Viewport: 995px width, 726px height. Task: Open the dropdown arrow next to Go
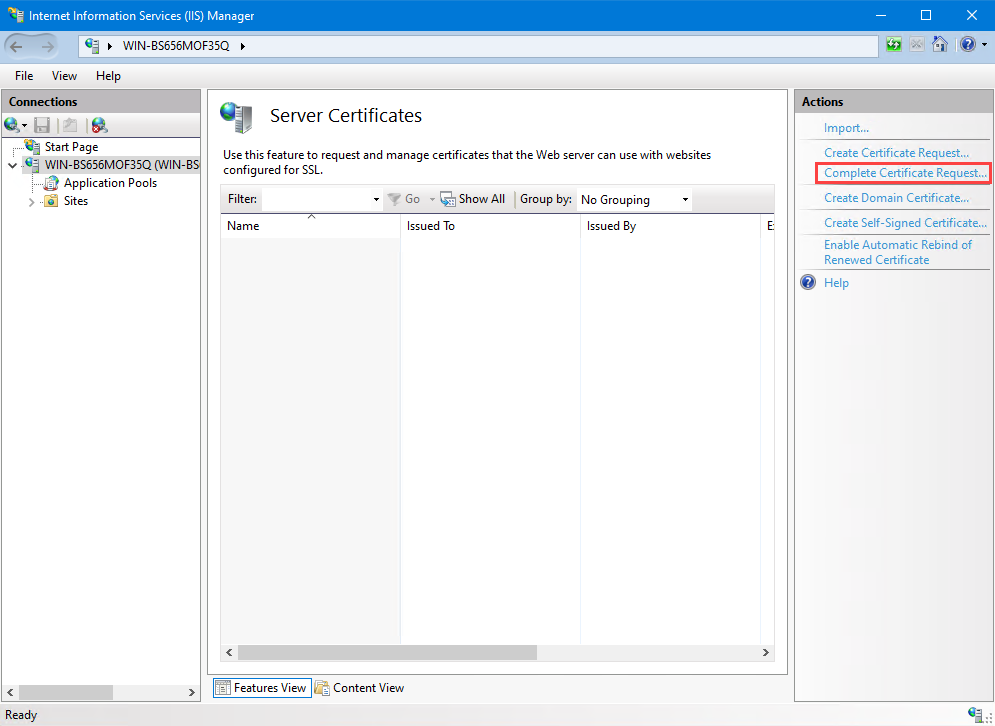[432, 199]
